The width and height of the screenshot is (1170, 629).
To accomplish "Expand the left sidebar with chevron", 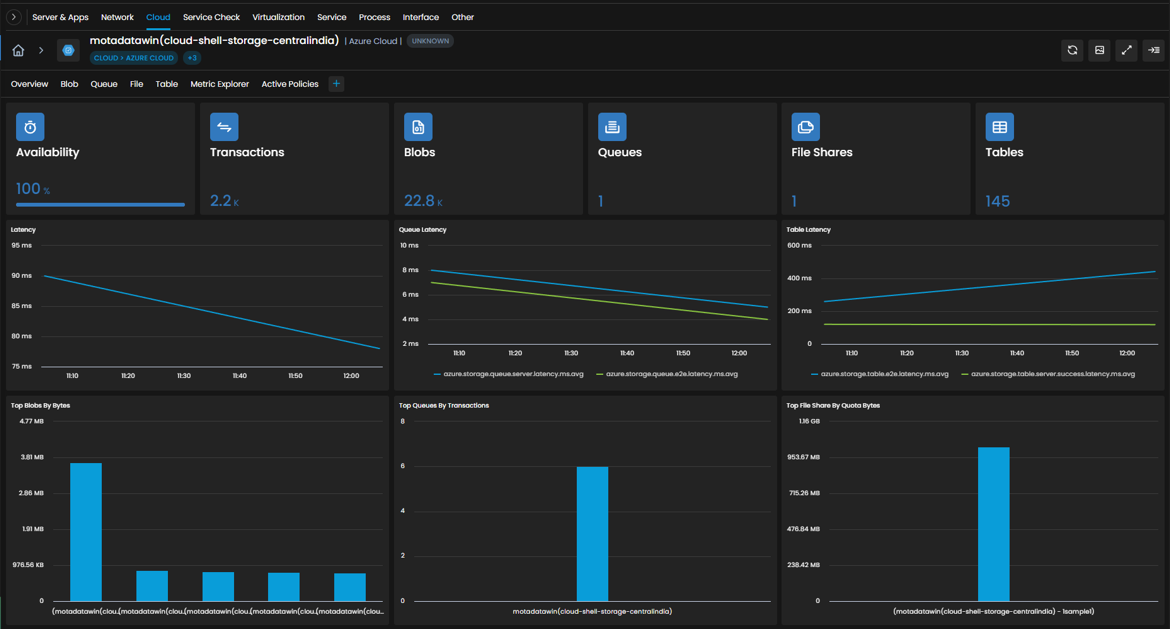I will point(13,16).
